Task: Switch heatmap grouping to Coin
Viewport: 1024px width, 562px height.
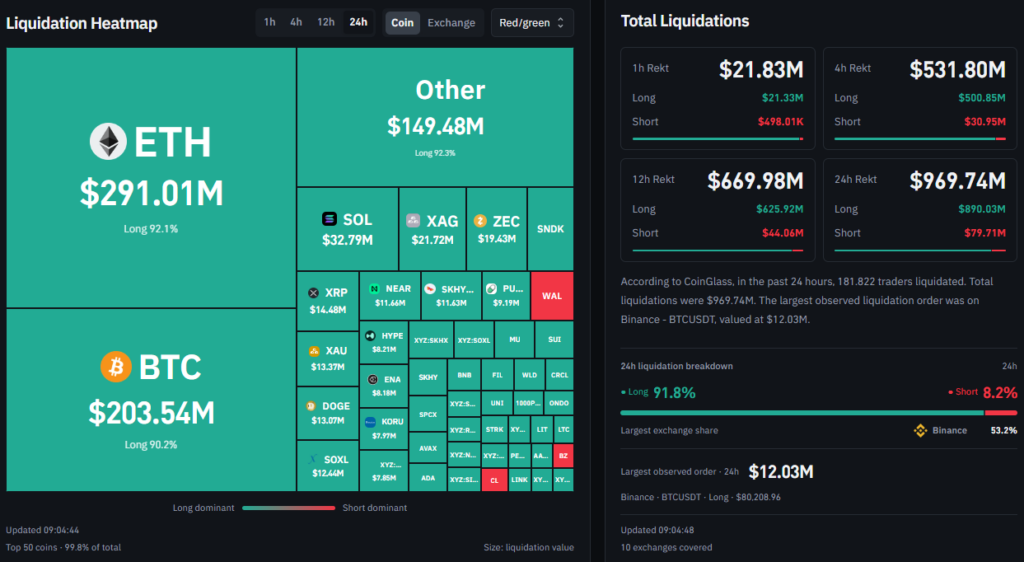Action: [x=402, y=23]
